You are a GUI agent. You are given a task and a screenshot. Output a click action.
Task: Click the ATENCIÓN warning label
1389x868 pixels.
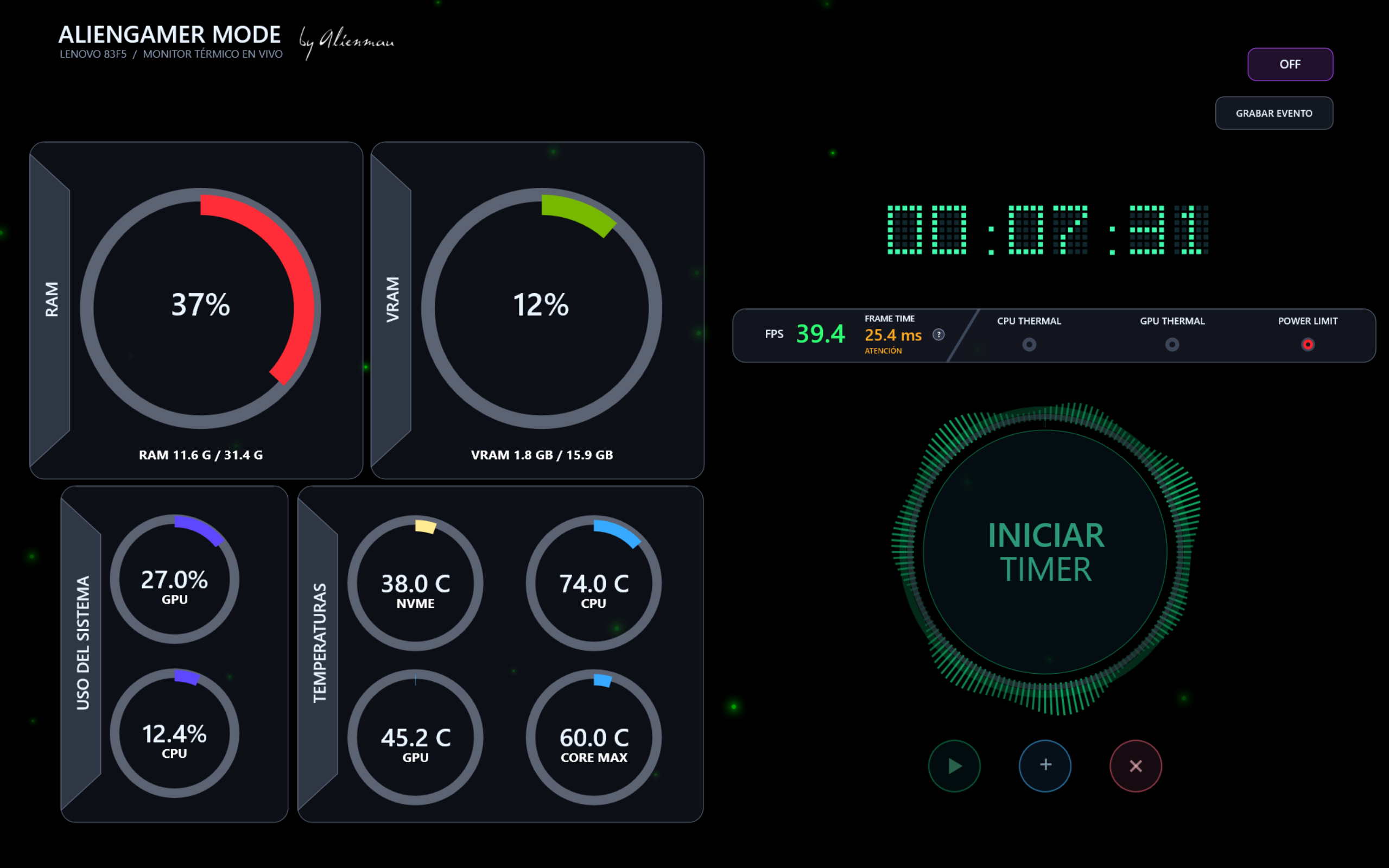[x=883, y=351]
